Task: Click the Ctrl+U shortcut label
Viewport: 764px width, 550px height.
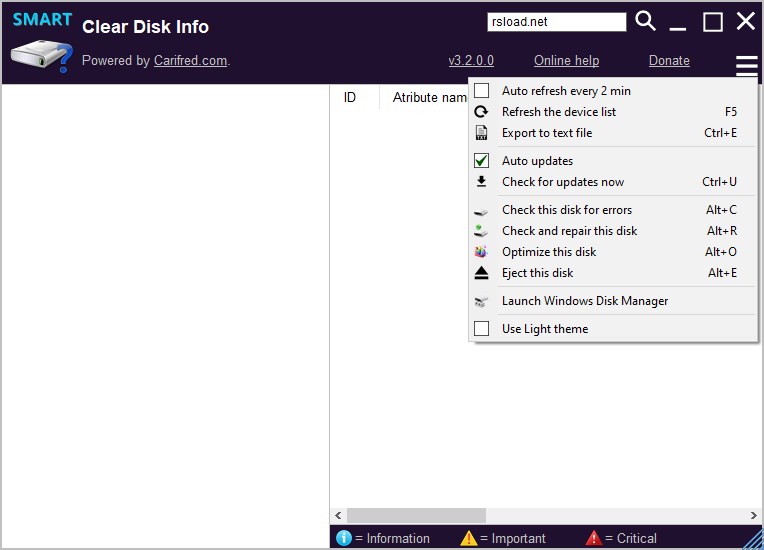Action: pyautogui.click(x=720, y=182)
